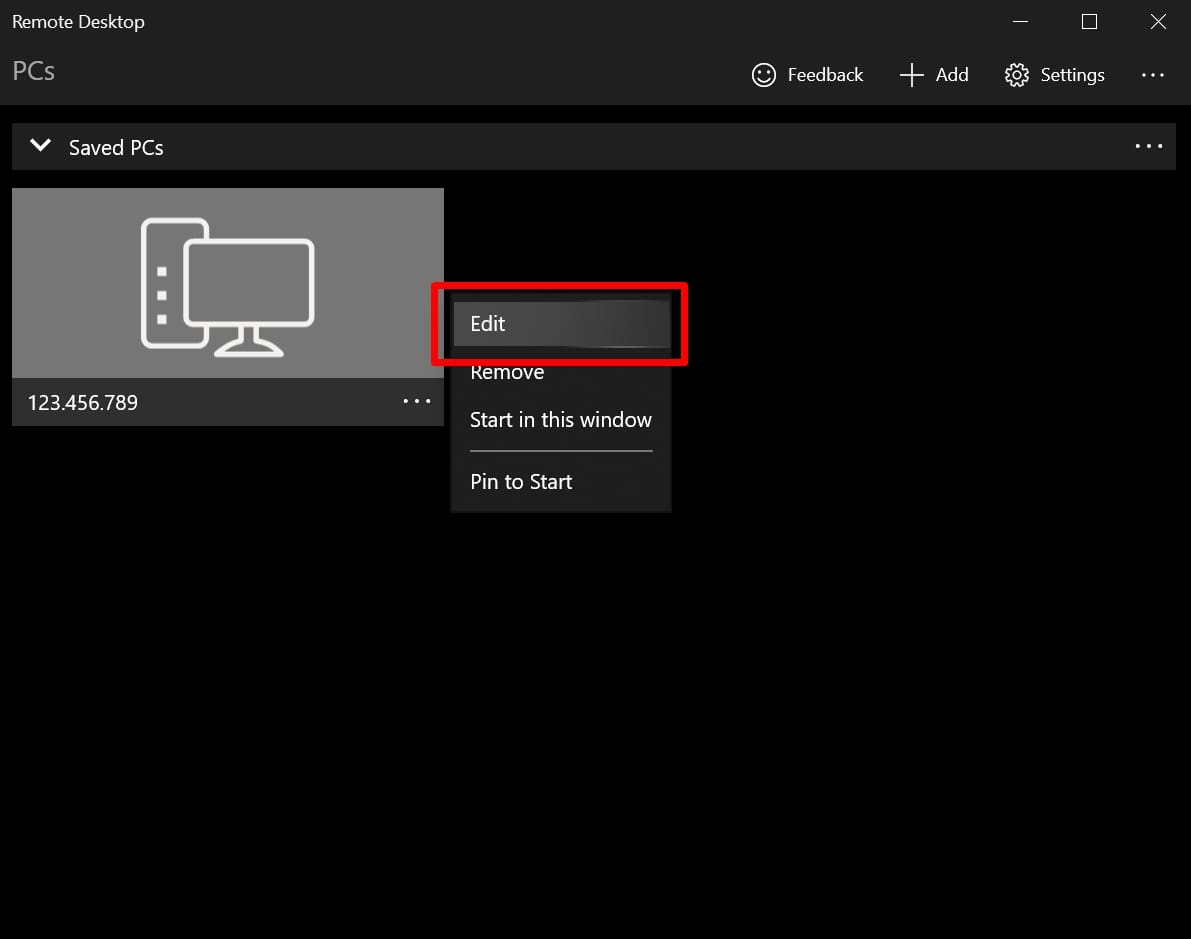Click the Add plus icon
The image size is (1191, 939).
tap(911, 74)
